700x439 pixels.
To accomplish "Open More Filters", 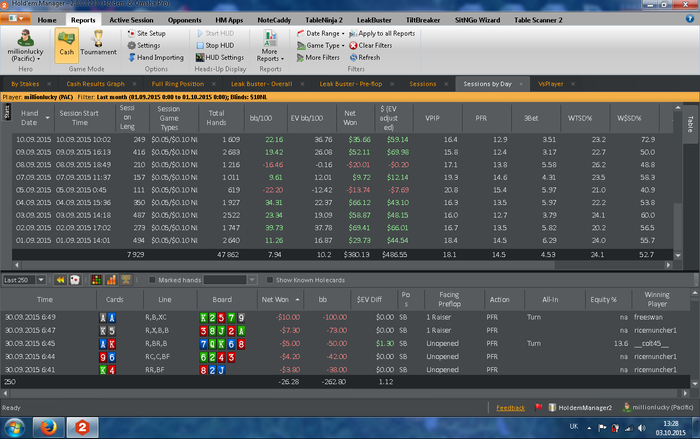I will (318, 57).
